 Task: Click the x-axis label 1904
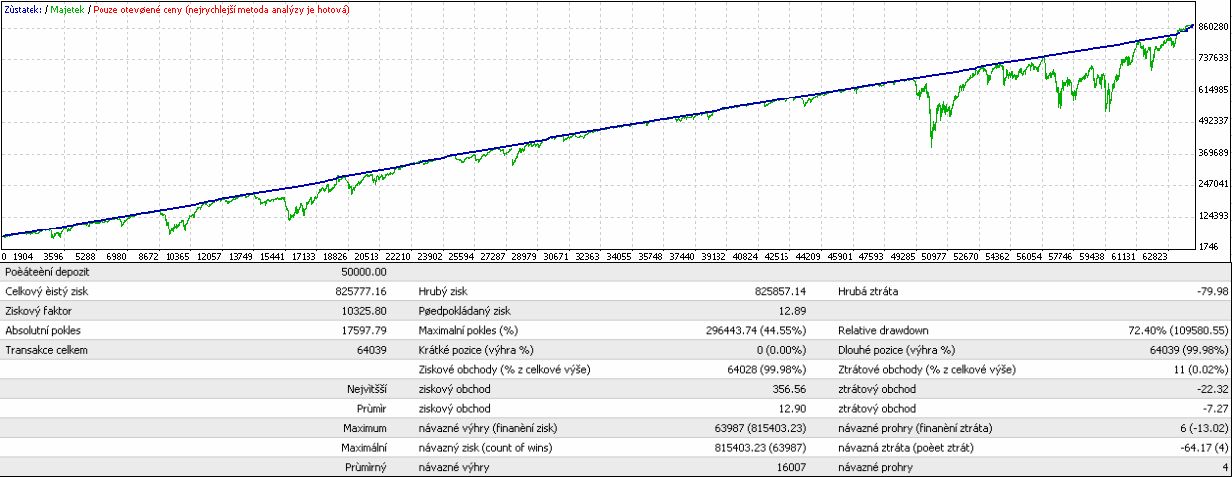click(25, 256)
